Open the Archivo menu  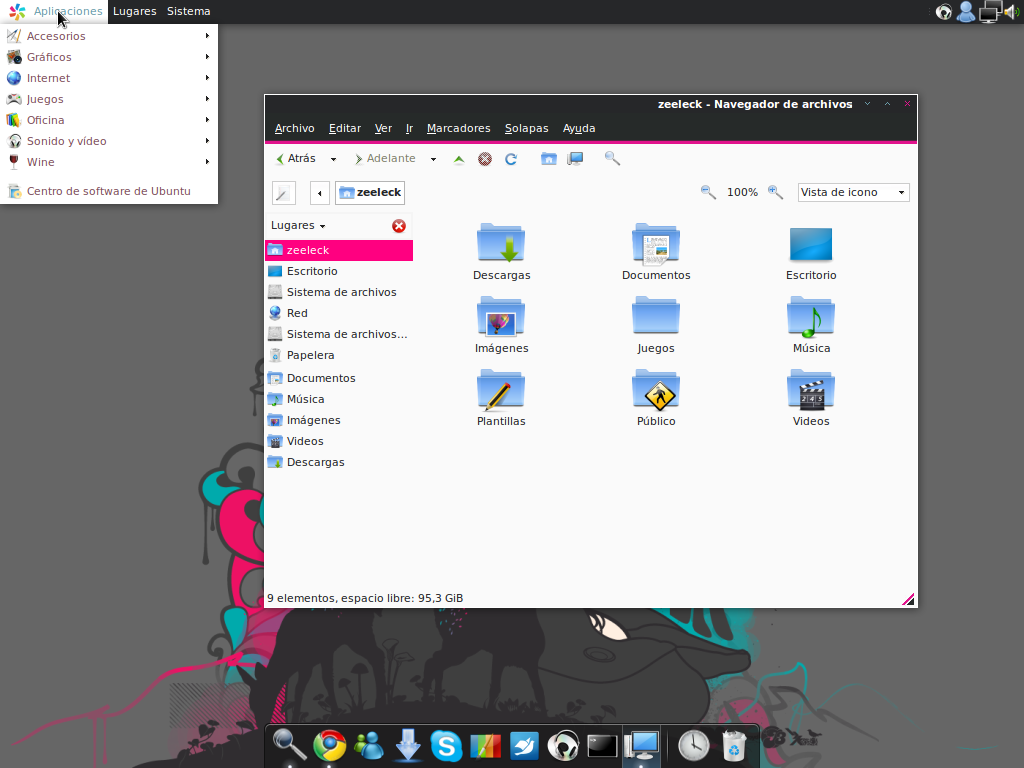[295, 128]
